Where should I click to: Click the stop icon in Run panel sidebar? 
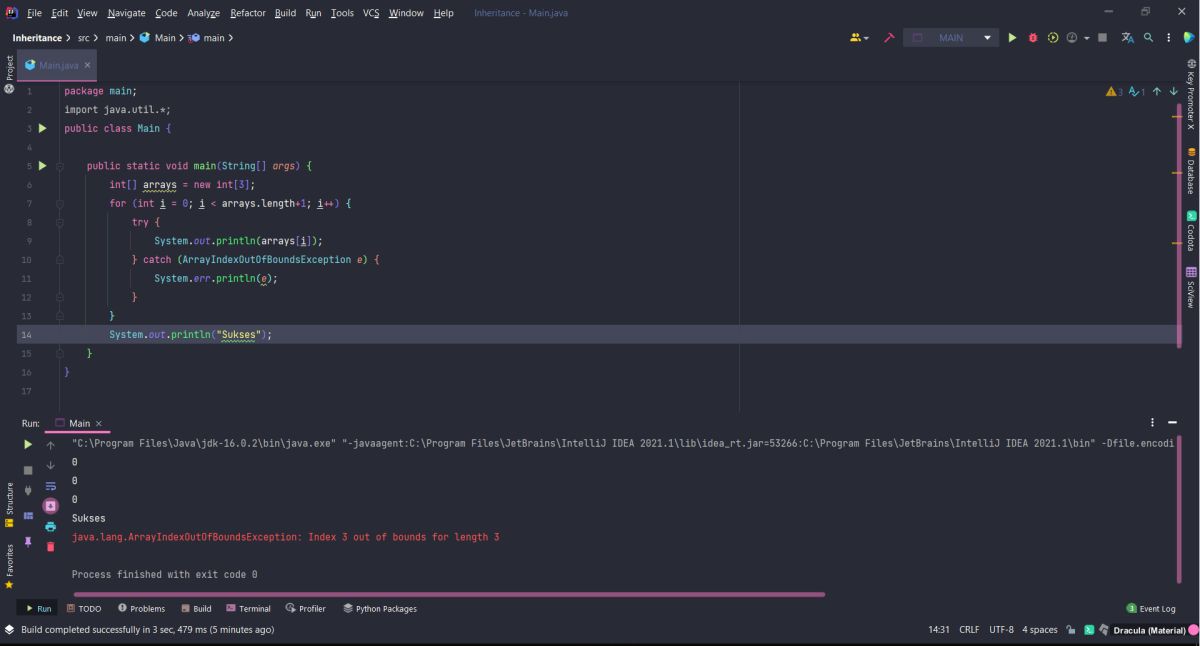[x=28, y=469]
